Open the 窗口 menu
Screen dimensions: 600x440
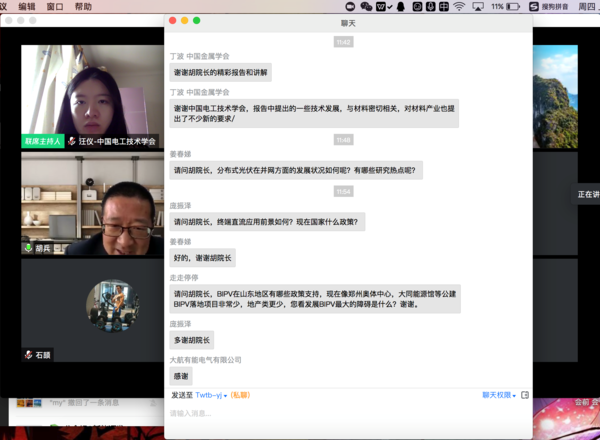point(55,6)
